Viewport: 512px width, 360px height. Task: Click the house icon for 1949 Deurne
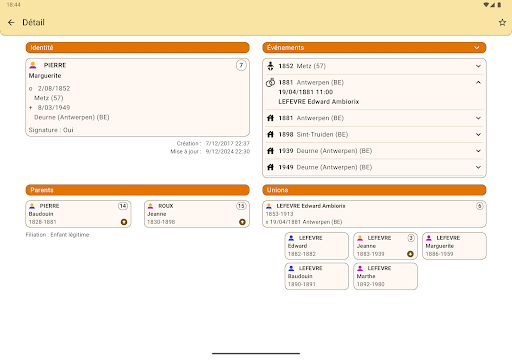270,167
